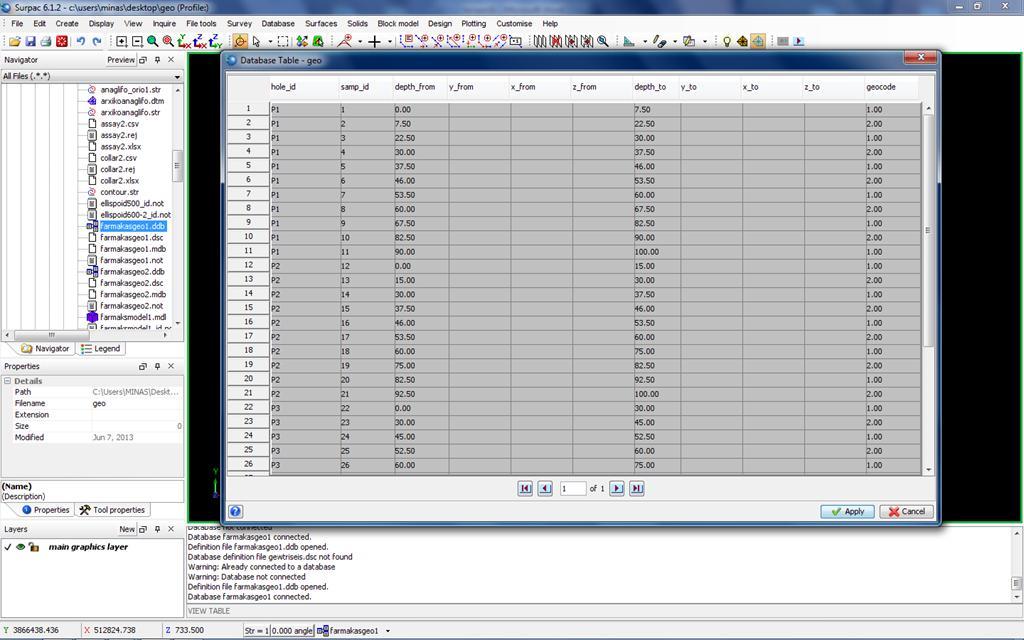The height and width of the screenshot is (640, 1024).
Task: Open the Block model menu
Action: pyautogui.click(x=398, y=24)
